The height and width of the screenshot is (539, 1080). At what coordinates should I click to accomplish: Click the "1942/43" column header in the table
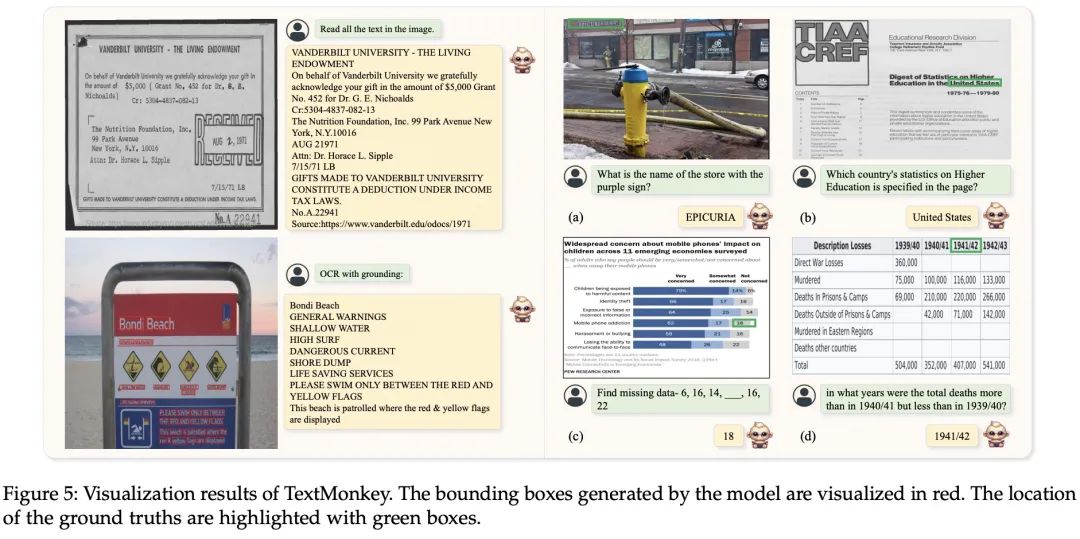click(995, 246)
